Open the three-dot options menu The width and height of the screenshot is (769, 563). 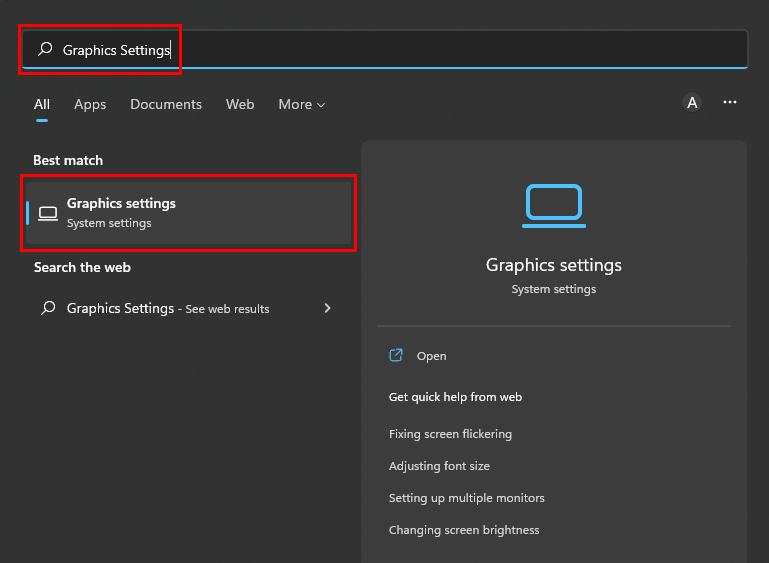click(x=730, y=102)
